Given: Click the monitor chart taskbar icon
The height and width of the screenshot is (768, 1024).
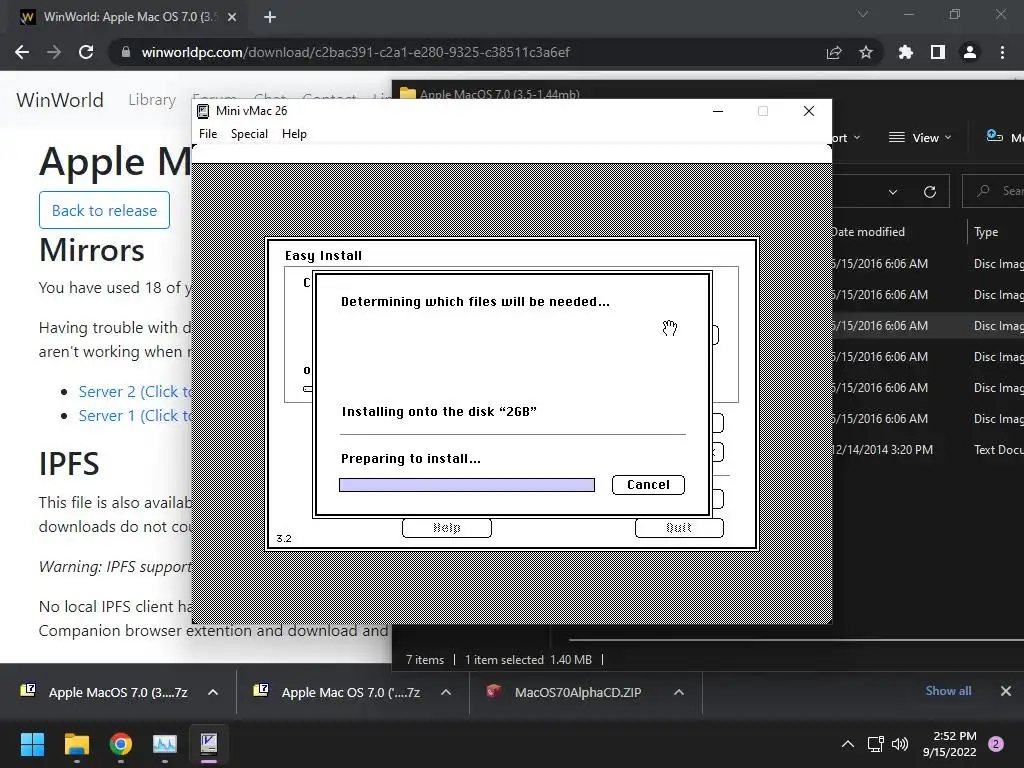Looking at the screenshot, I should pos(165,744).
